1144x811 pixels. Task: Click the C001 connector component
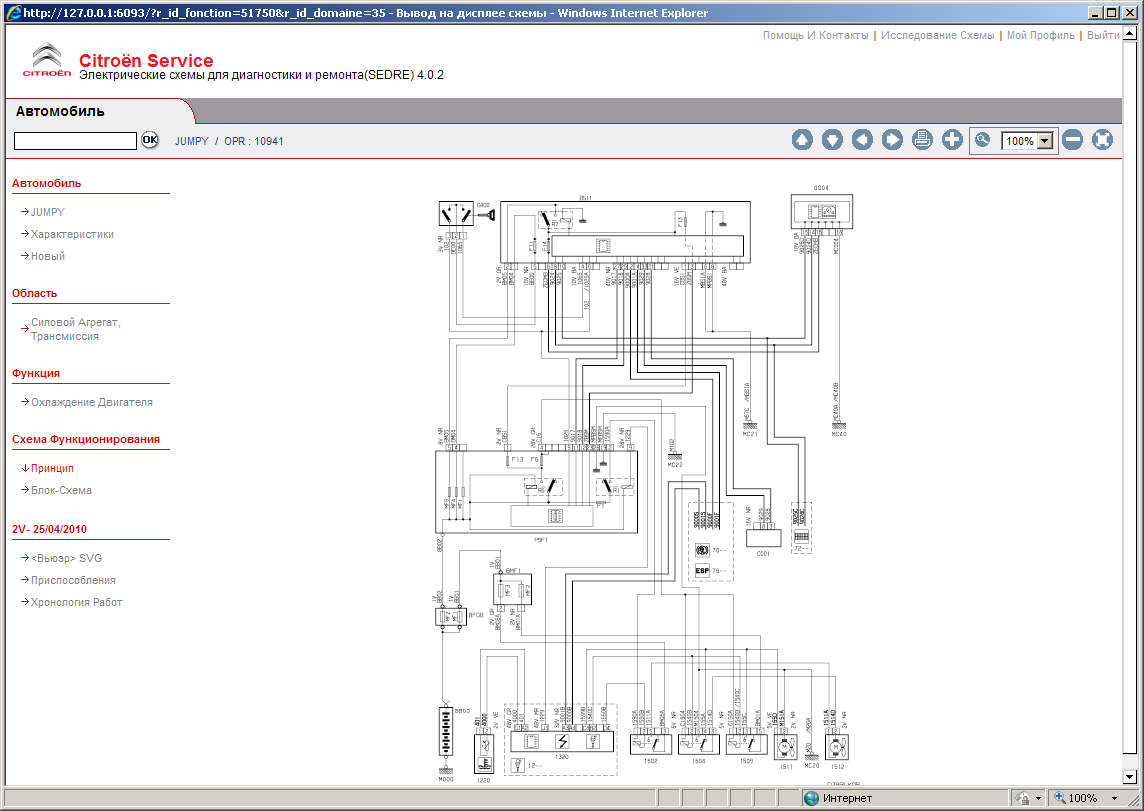pyautogui.click(x=763, y=538)
